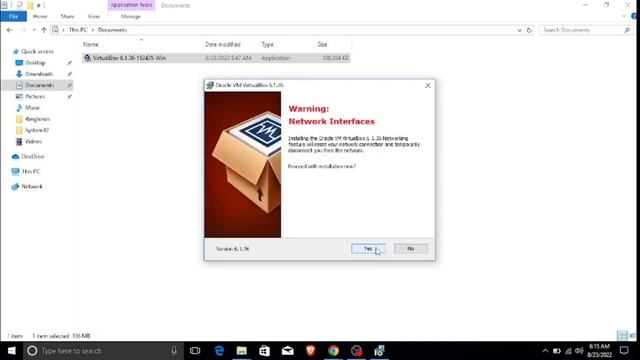Open Customize Quick Access Toolbar dropdown
The width and height of the screenshot is (640, 360).
pos(38,5)
